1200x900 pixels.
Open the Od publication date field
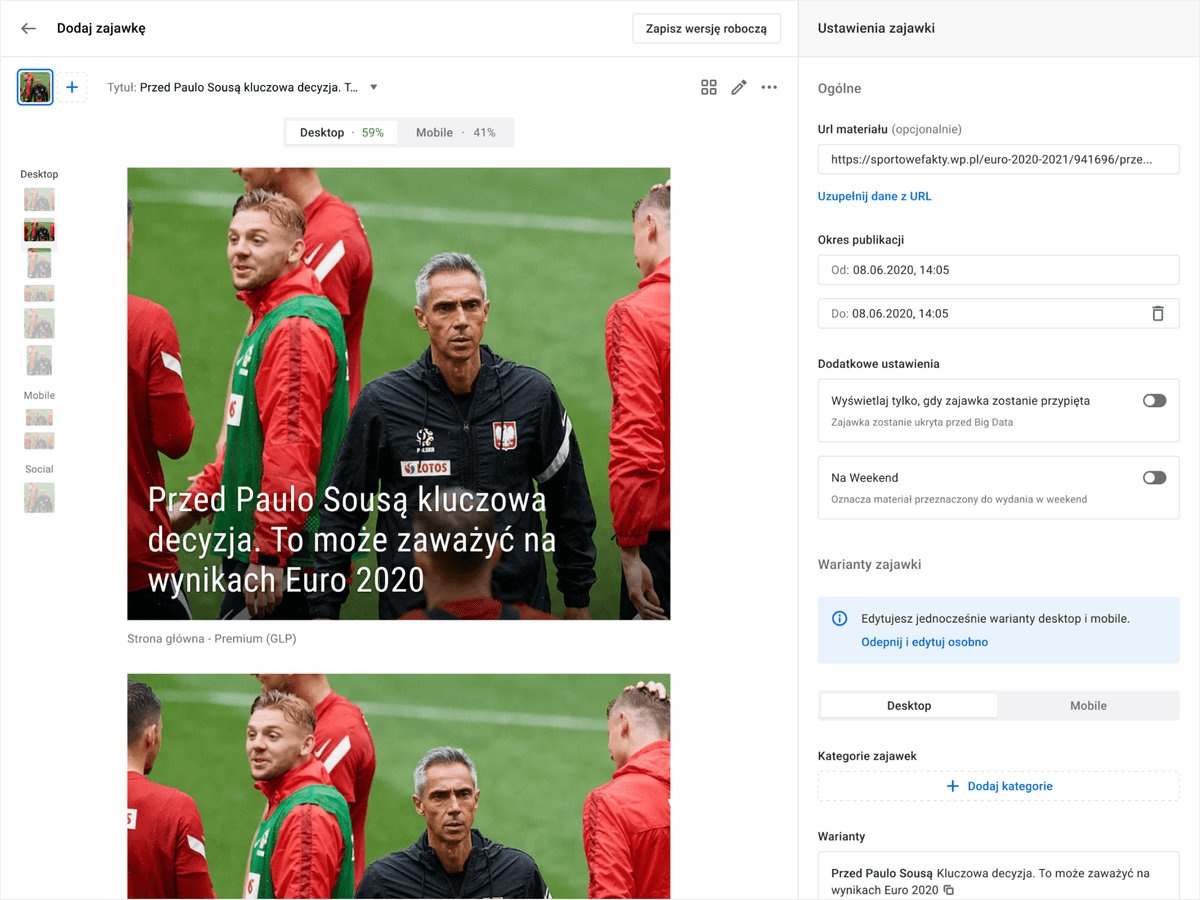pos(998,270)
